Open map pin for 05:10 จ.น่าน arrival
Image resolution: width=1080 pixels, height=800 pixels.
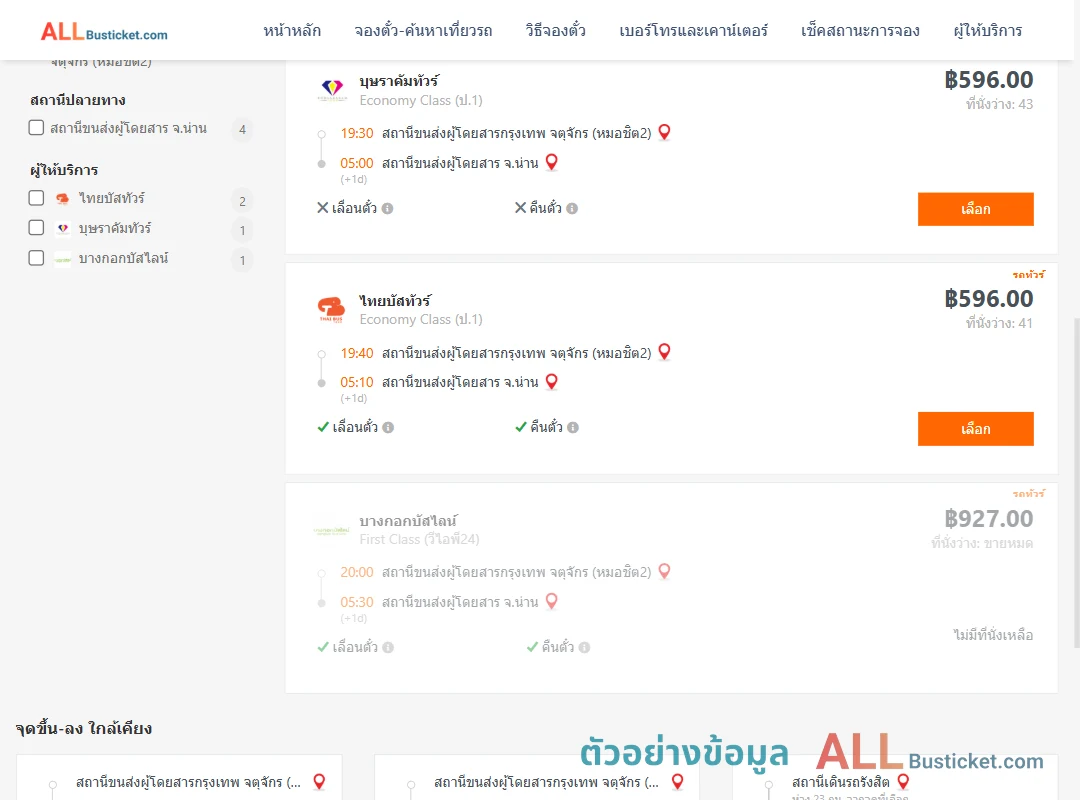pos(551,381)
